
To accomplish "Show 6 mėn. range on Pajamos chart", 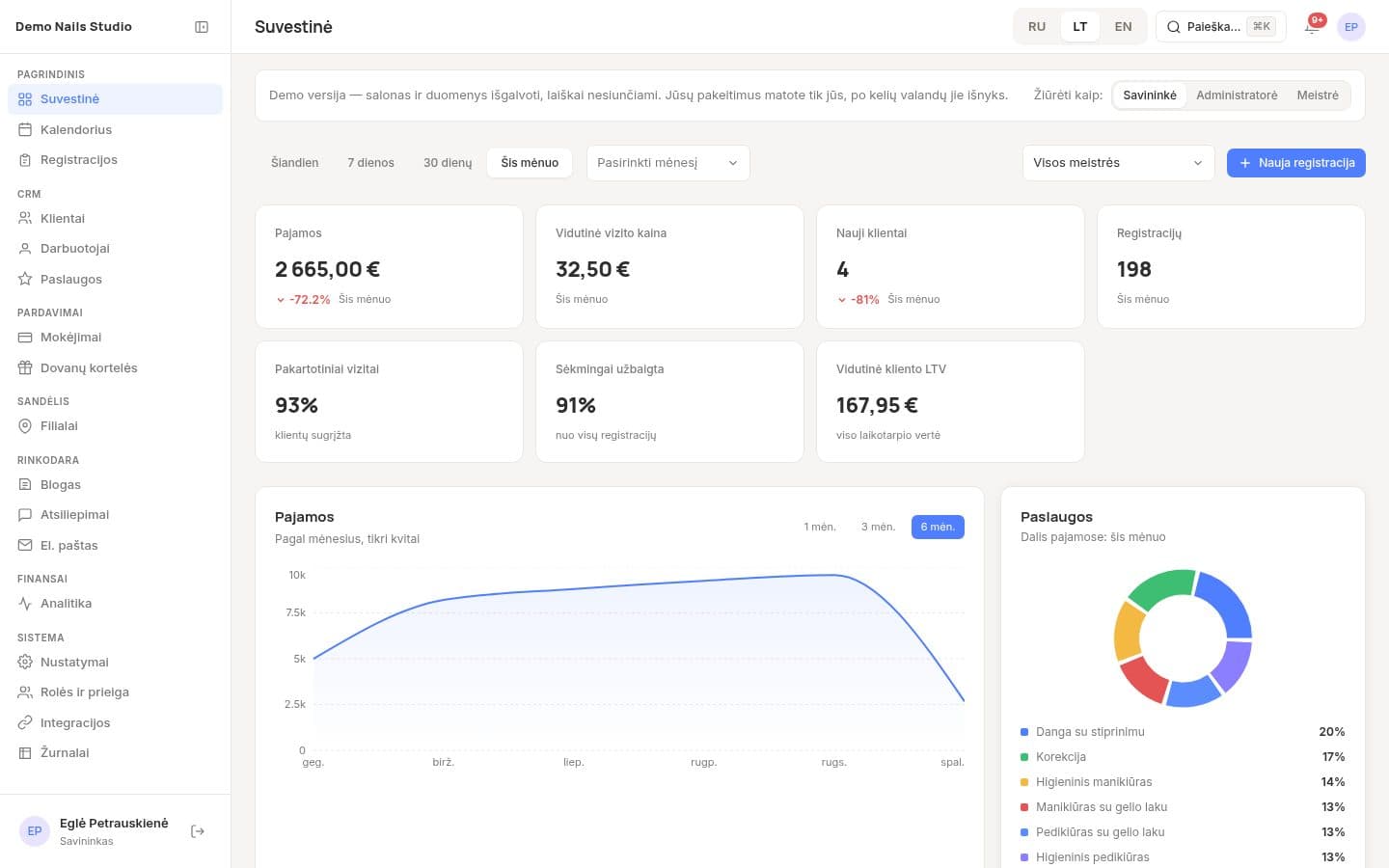I will click(938, 527).
